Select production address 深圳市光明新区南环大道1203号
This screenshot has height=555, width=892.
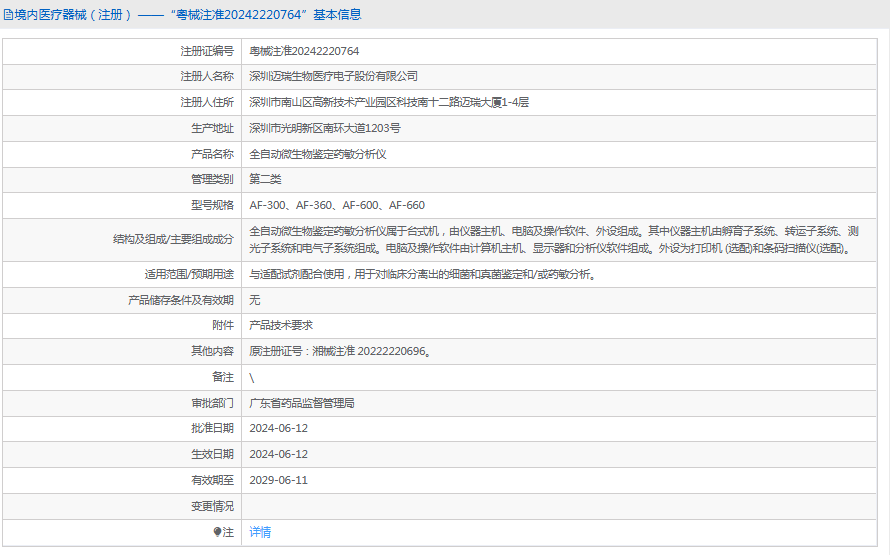(x=325, y=129)
